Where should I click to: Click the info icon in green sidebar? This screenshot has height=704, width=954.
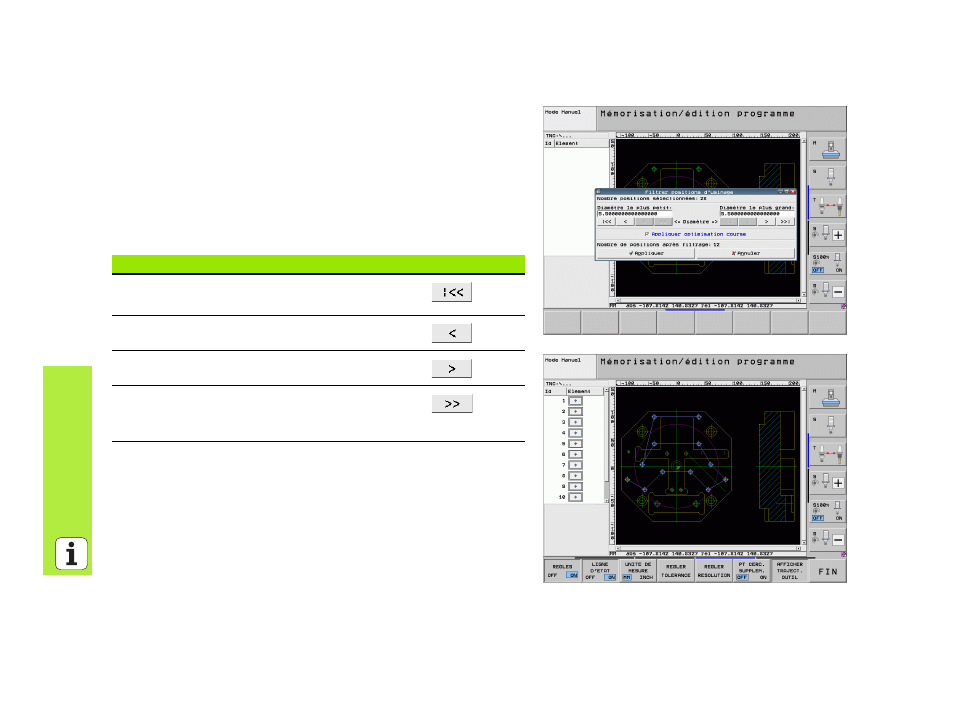click(x=71, y=554)
